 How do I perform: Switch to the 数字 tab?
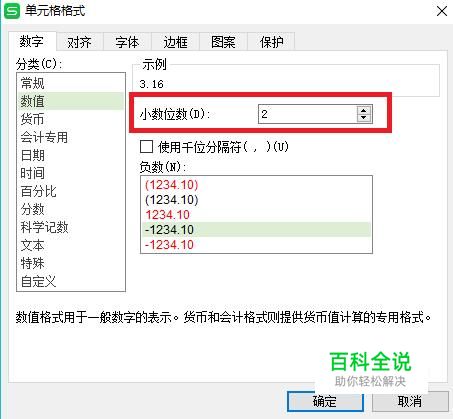coord(32,42)
